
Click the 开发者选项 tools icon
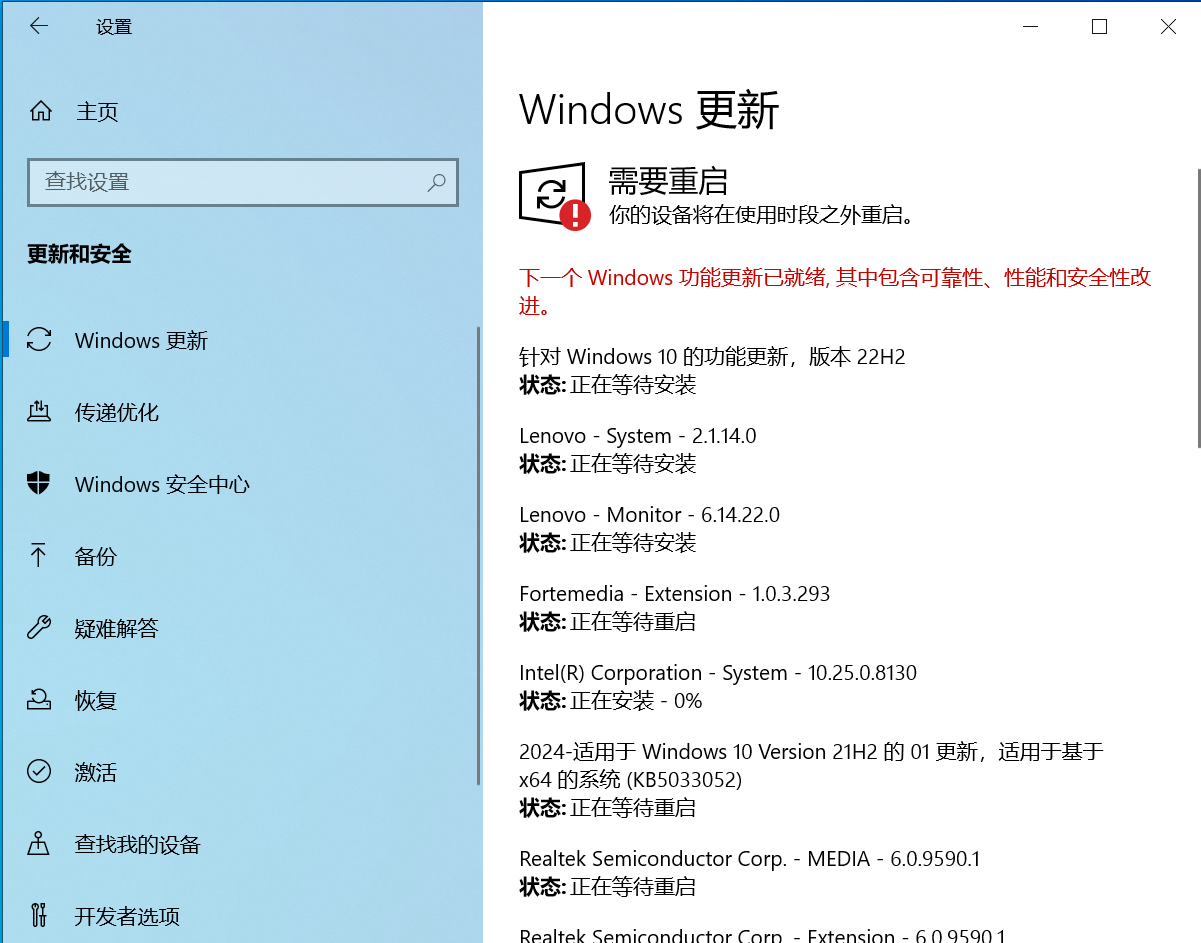39,916
